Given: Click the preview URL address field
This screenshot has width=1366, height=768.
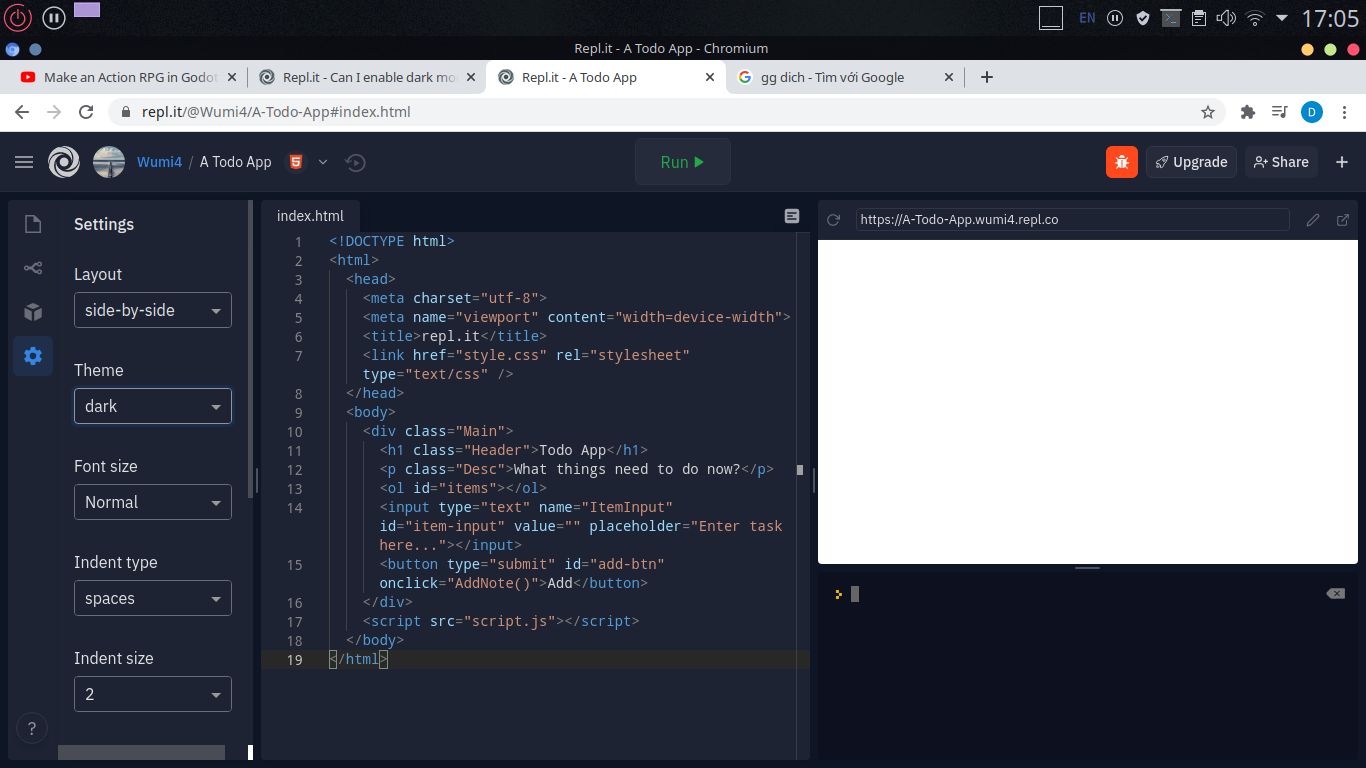Looking at the screenshot, I should tap(1071, 219).
